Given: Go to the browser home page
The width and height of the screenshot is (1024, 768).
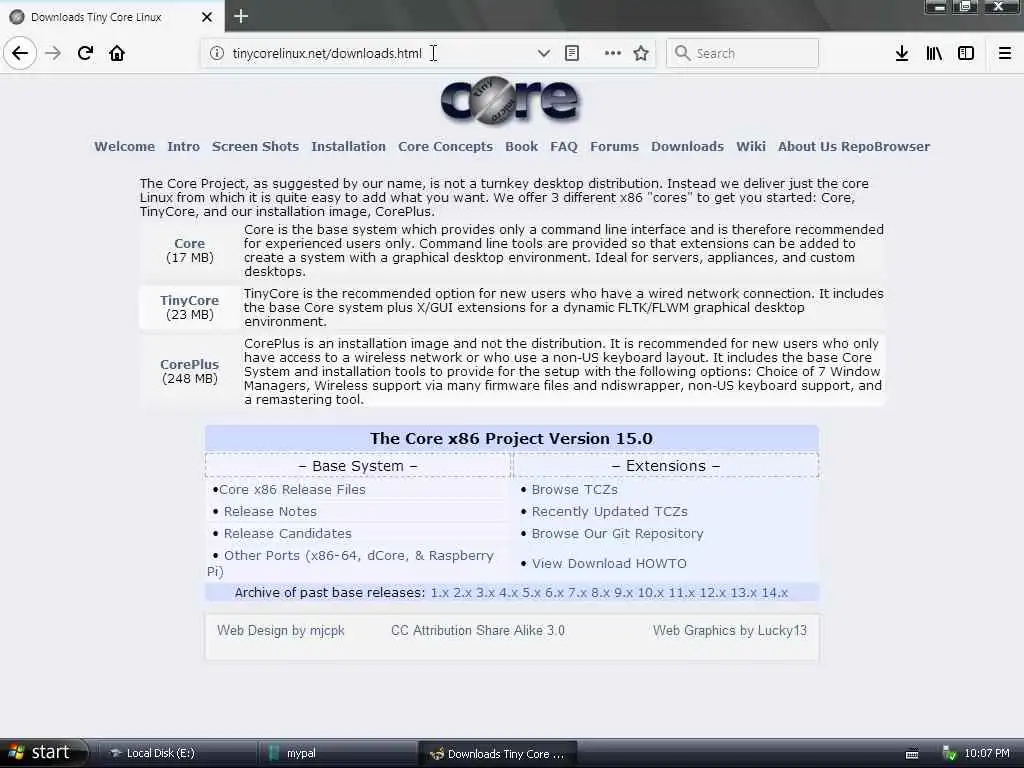Looking at the screenshot, I should [x=117, y=54].
